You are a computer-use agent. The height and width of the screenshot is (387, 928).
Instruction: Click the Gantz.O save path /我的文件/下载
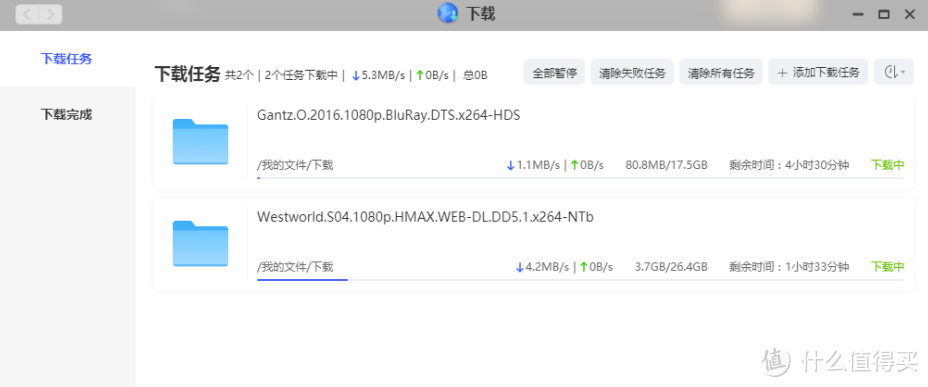click(295, 165)
